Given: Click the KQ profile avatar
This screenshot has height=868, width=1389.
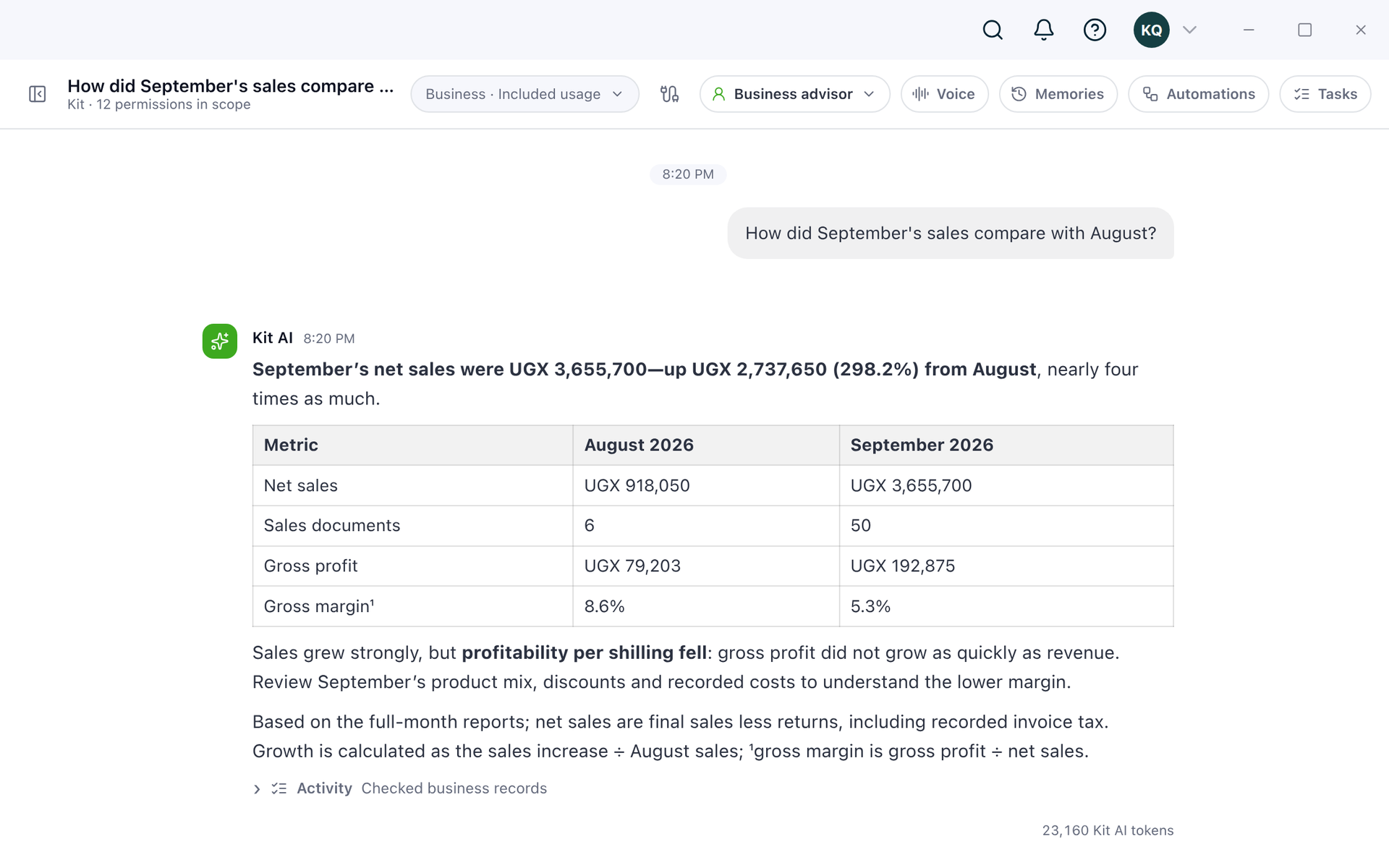Looking at the screenshot, I should coord(1151,30).
